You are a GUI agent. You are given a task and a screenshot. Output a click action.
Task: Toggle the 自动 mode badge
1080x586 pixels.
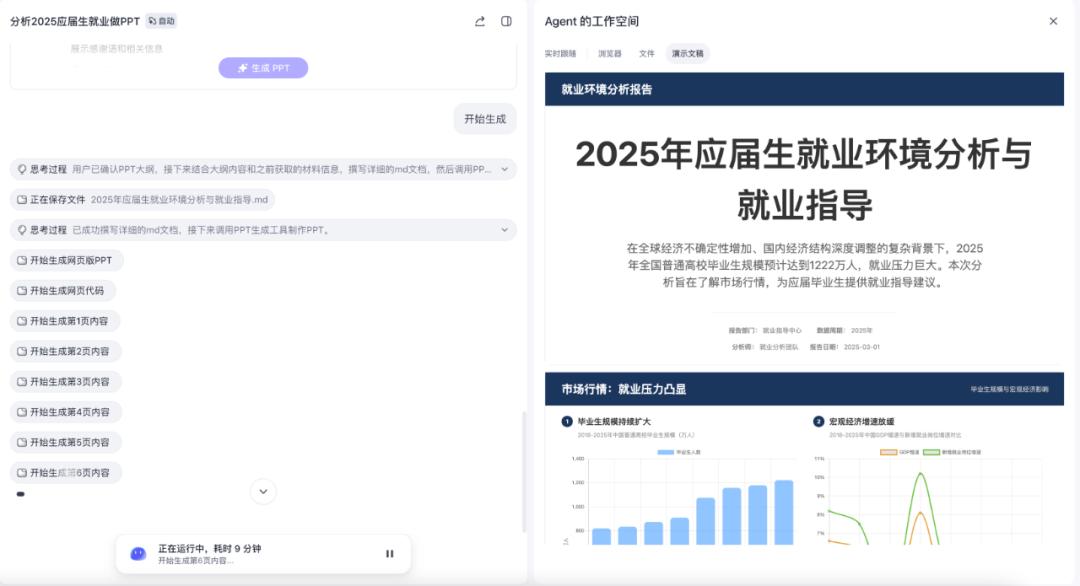161,21
